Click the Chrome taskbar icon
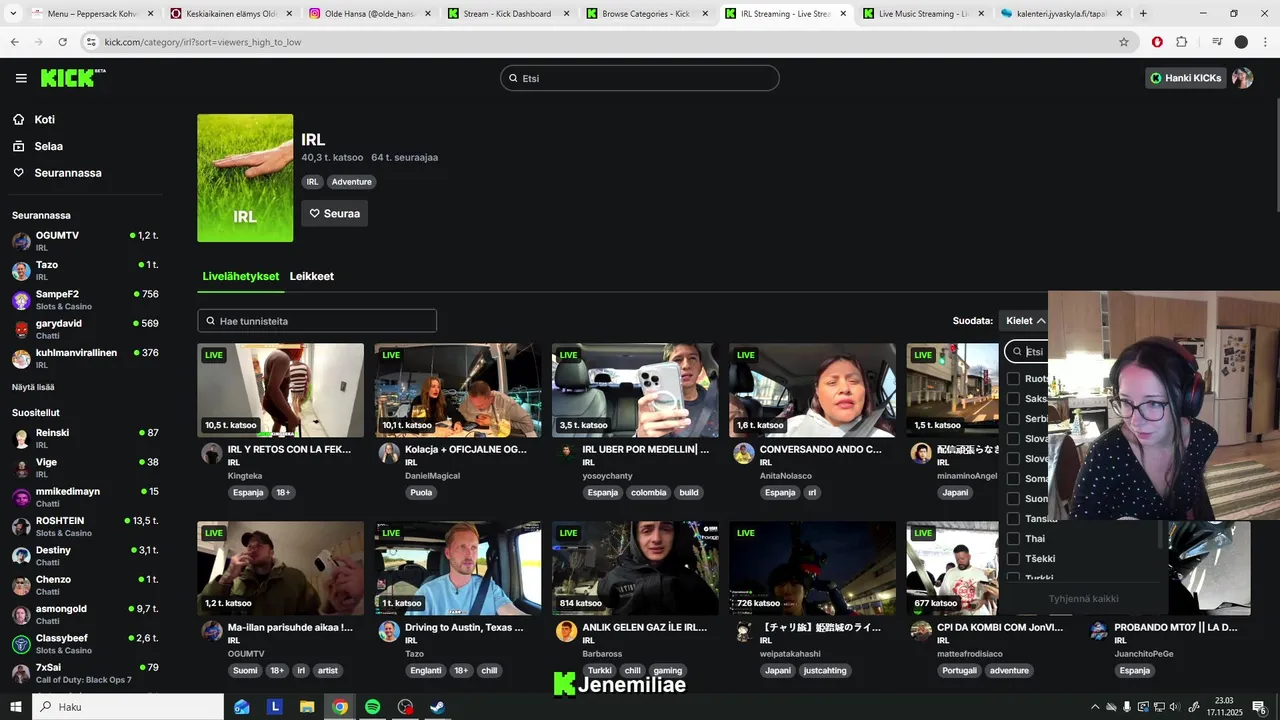The image size is (1280, 720). pyautogui.click(x=340, y=707)
